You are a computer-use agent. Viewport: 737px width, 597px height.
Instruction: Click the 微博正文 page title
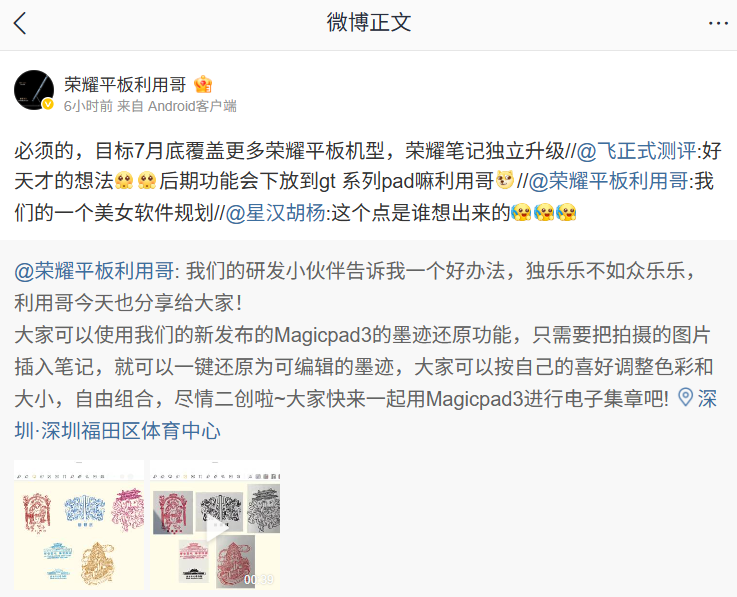[x=368, y=23]
